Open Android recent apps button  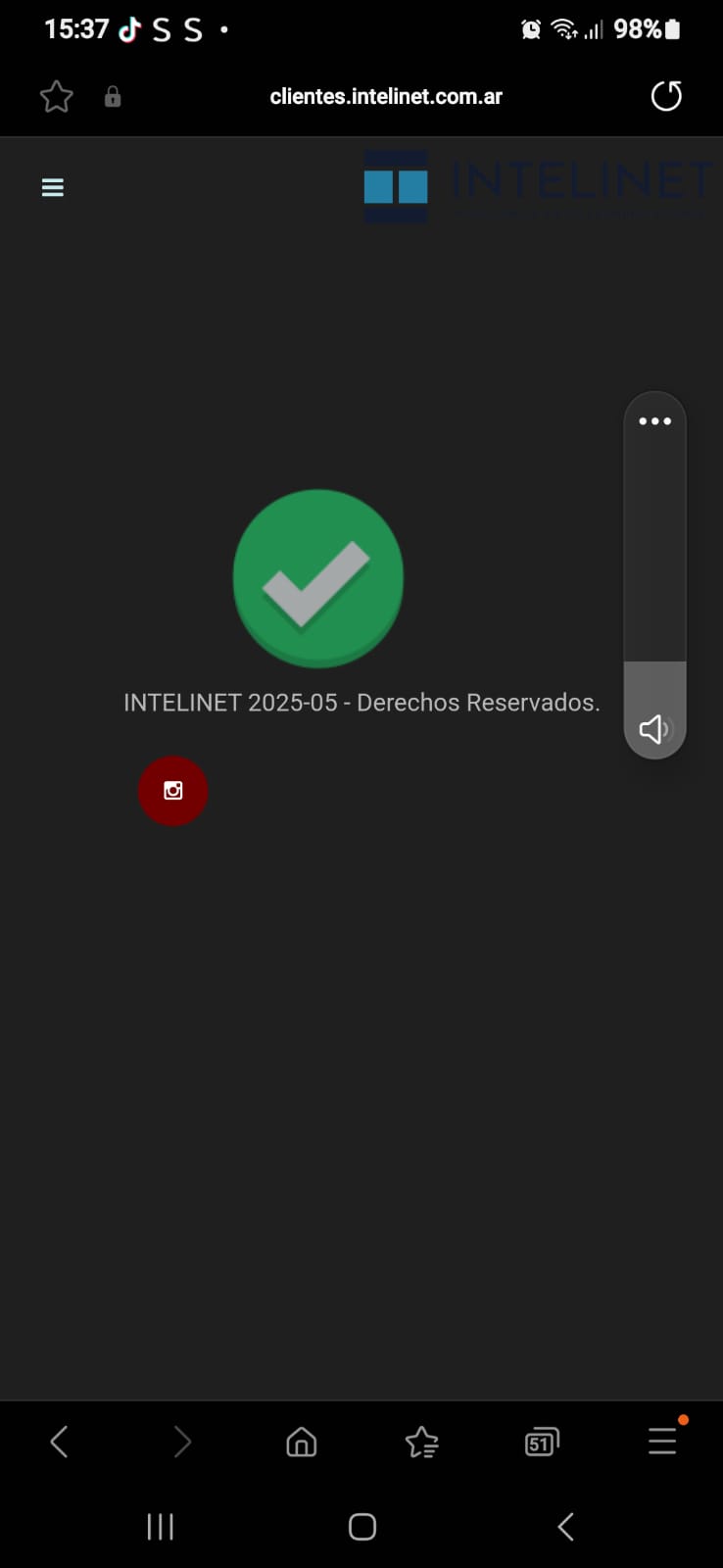(160, 1526)
